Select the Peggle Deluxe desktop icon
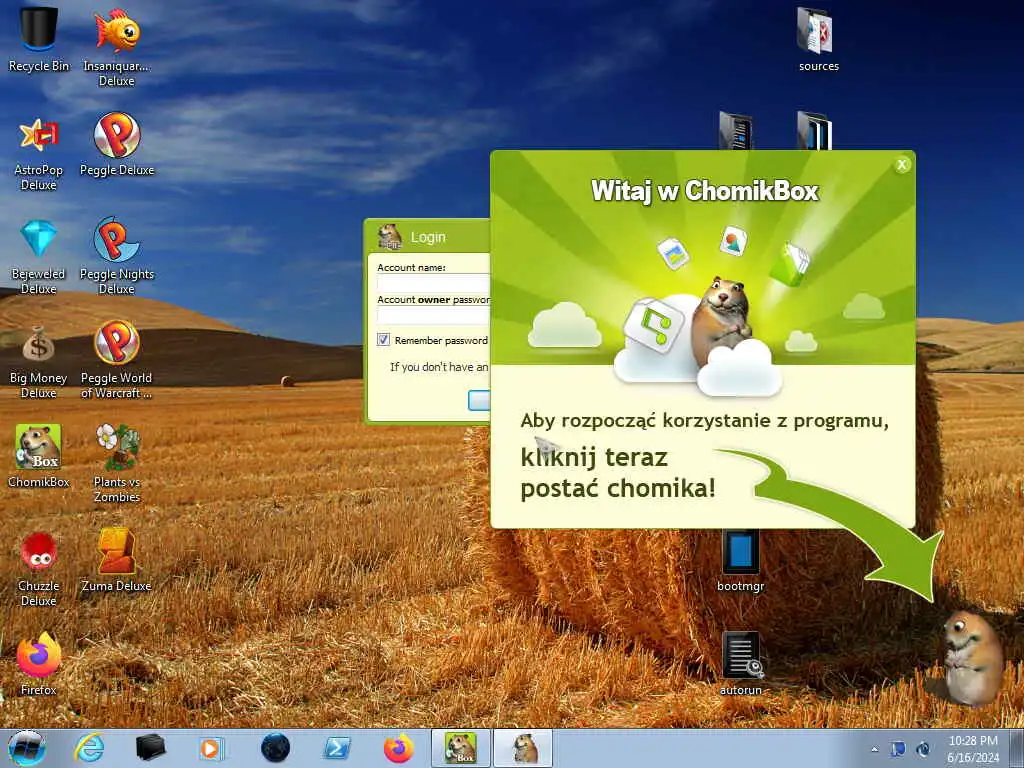The image size is (1024, 768). (117, 145)
